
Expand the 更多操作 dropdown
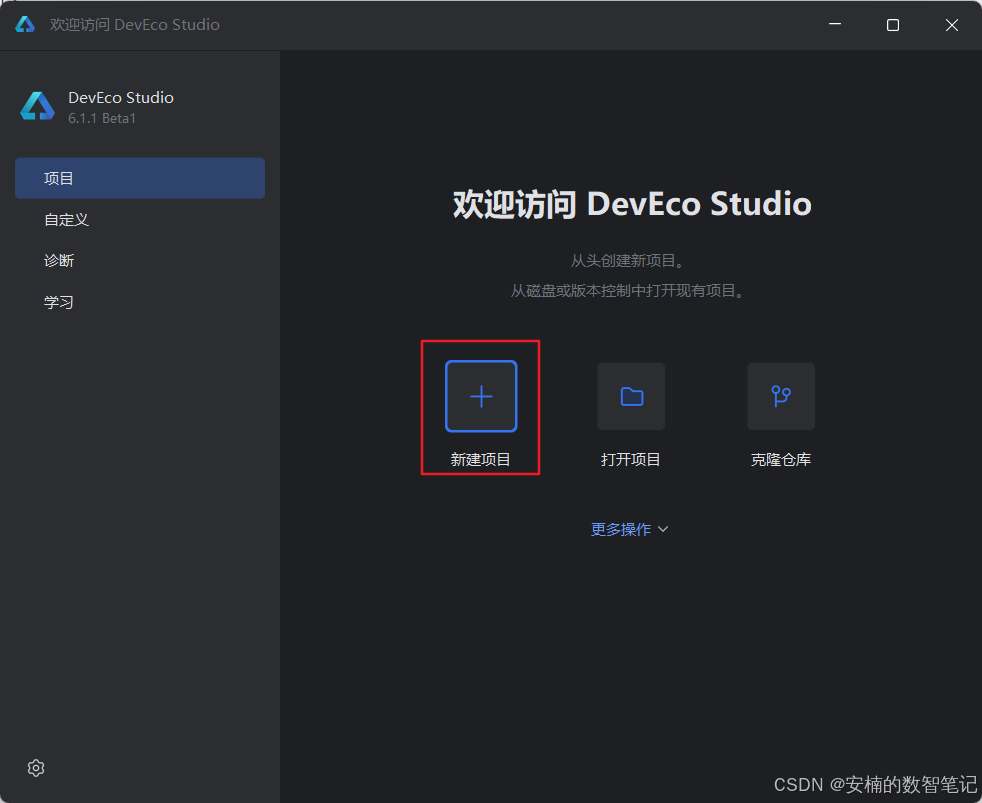(x=629, y=529)
